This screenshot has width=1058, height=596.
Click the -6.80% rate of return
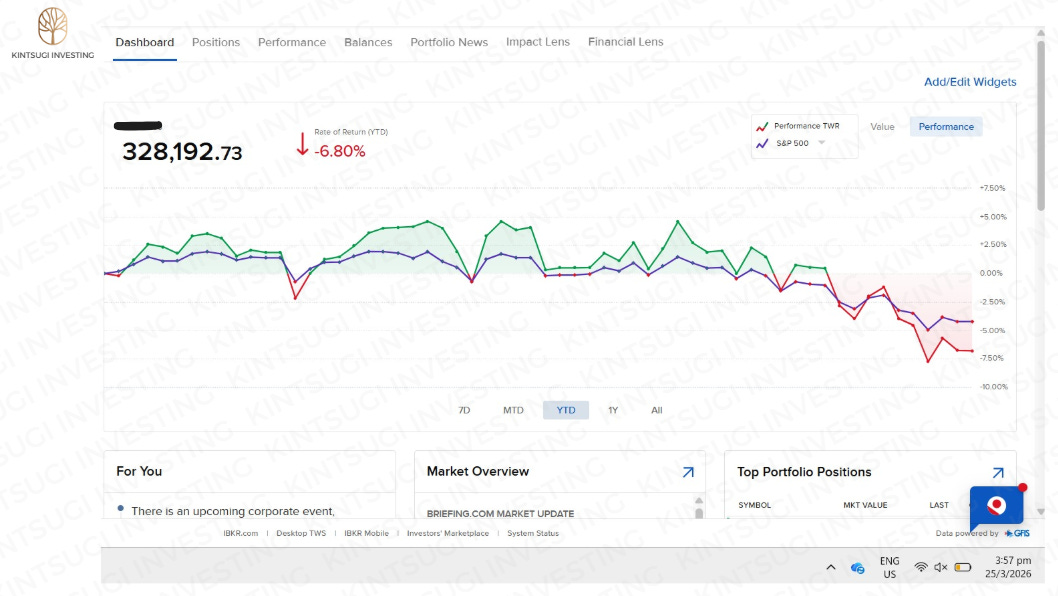[x=340, y=151]
